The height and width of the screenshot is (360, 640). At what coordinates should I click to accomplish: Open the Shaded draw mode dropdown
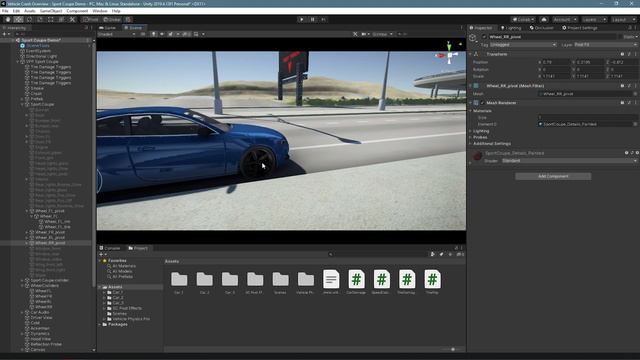(x=116, y=34)
